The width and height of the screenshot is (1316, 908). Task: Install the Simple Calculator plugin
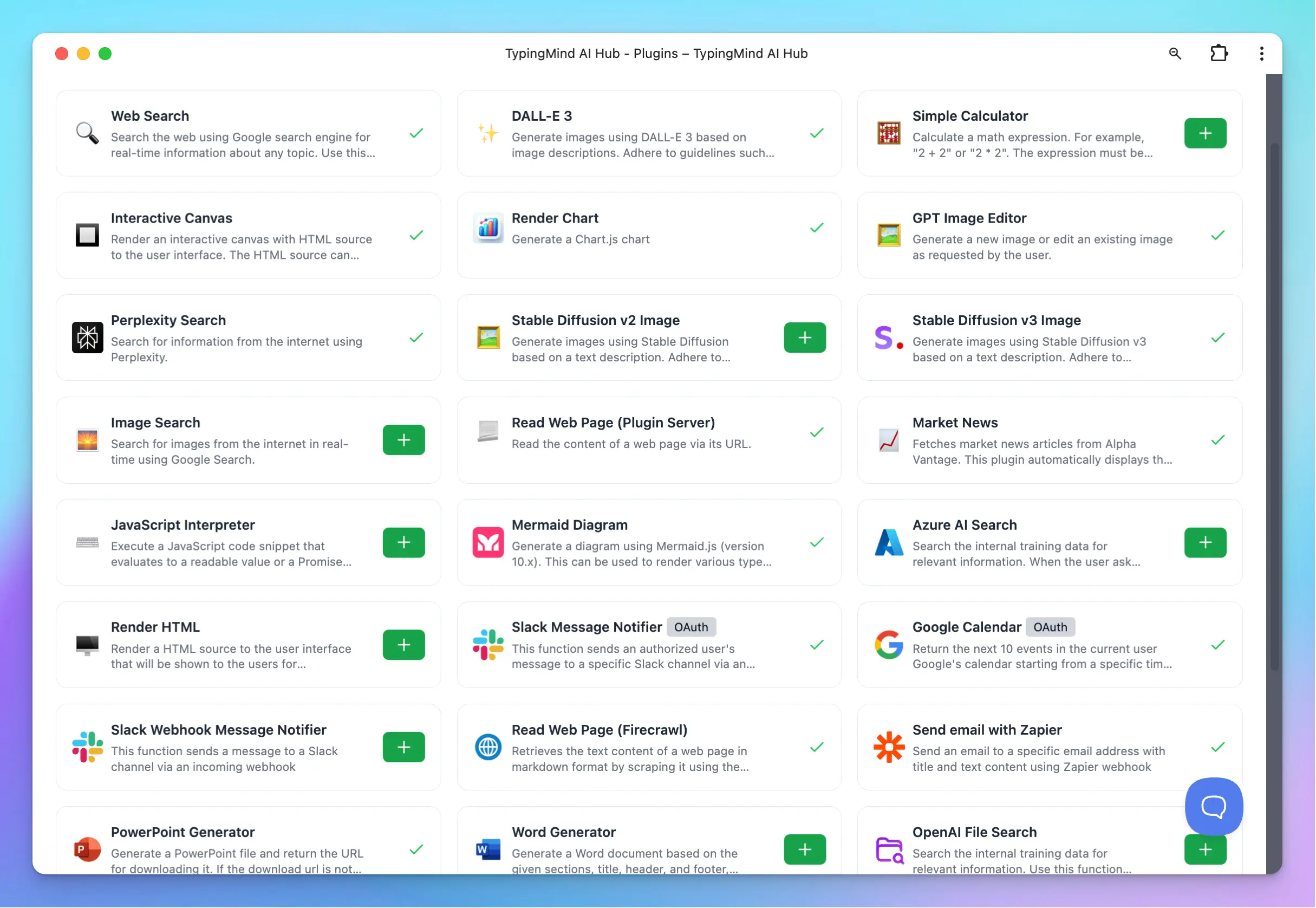point(1206,133)
